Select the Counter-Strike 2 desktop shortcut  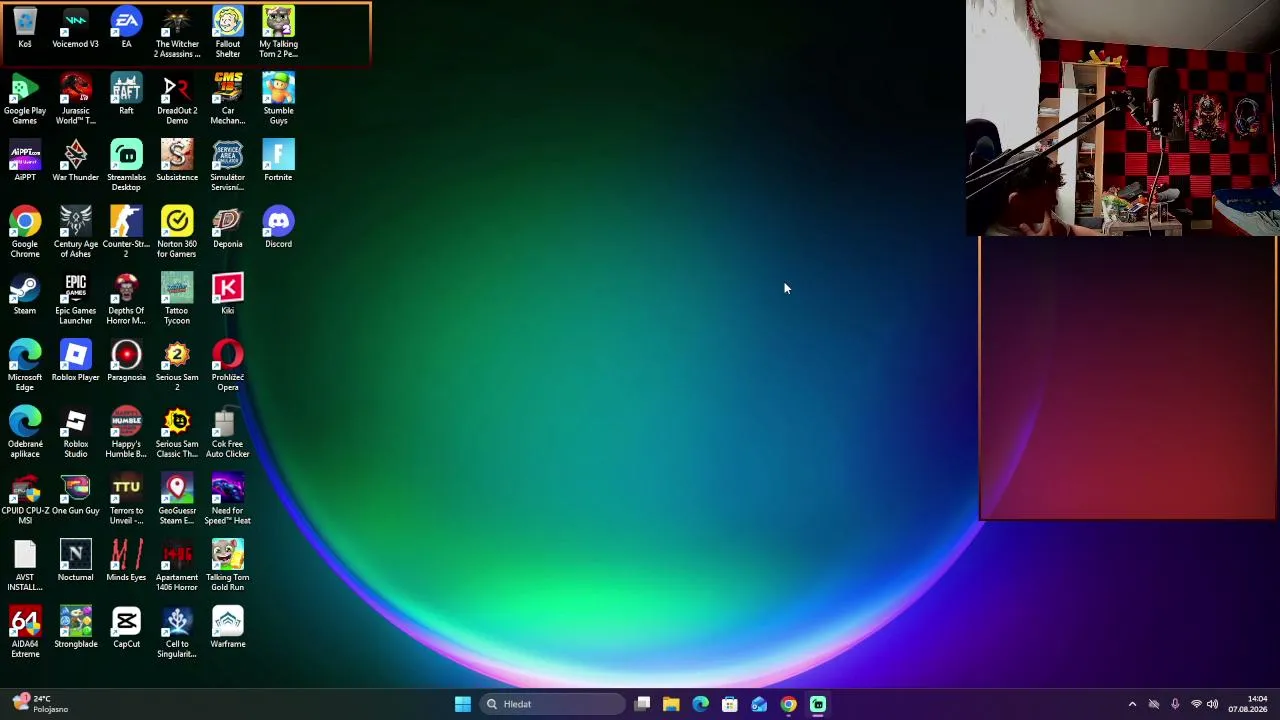(x=126, y=233)
